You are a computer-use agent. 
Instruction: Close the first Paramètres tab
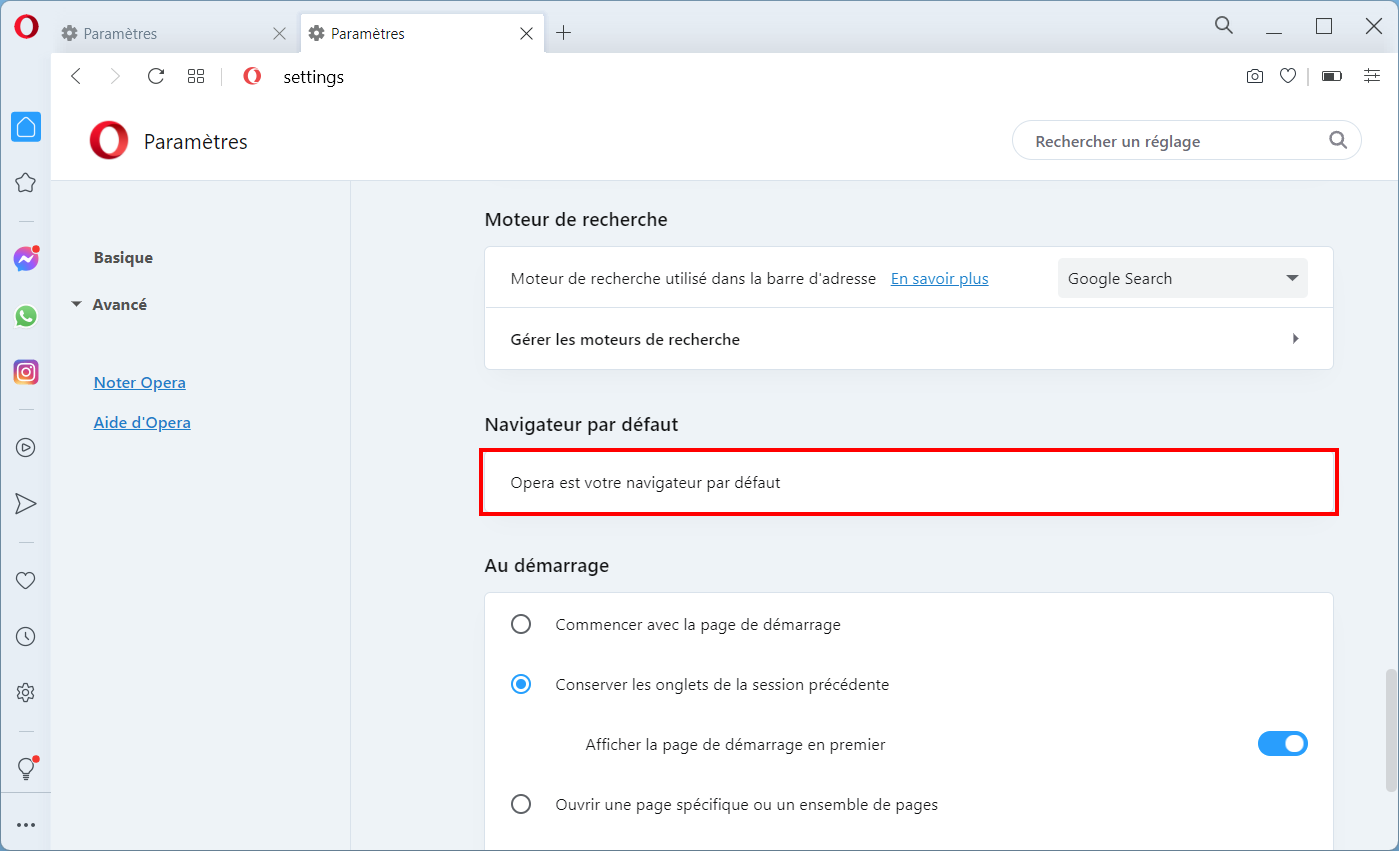tap(279, 33)
